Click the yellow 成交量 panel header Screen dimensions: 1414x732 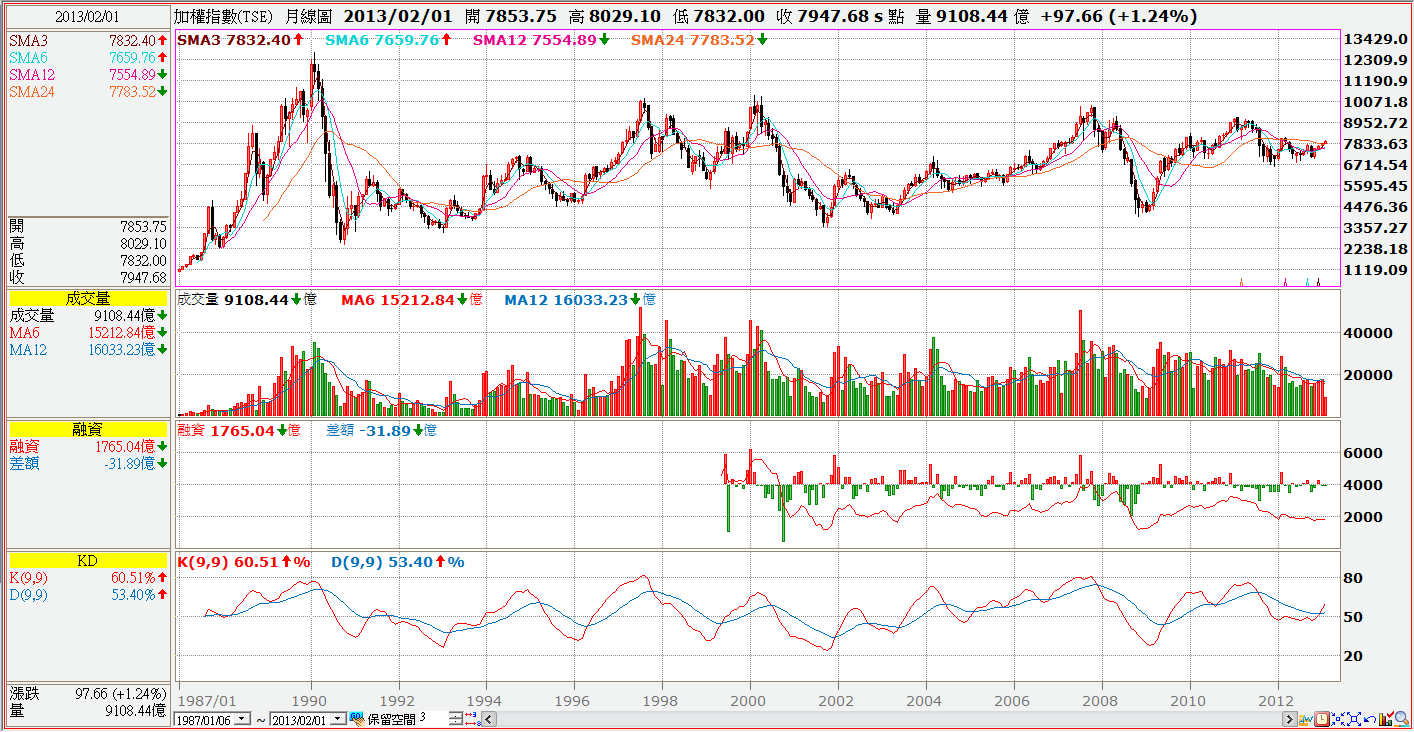pyautogui.click(x=89, y=298)
